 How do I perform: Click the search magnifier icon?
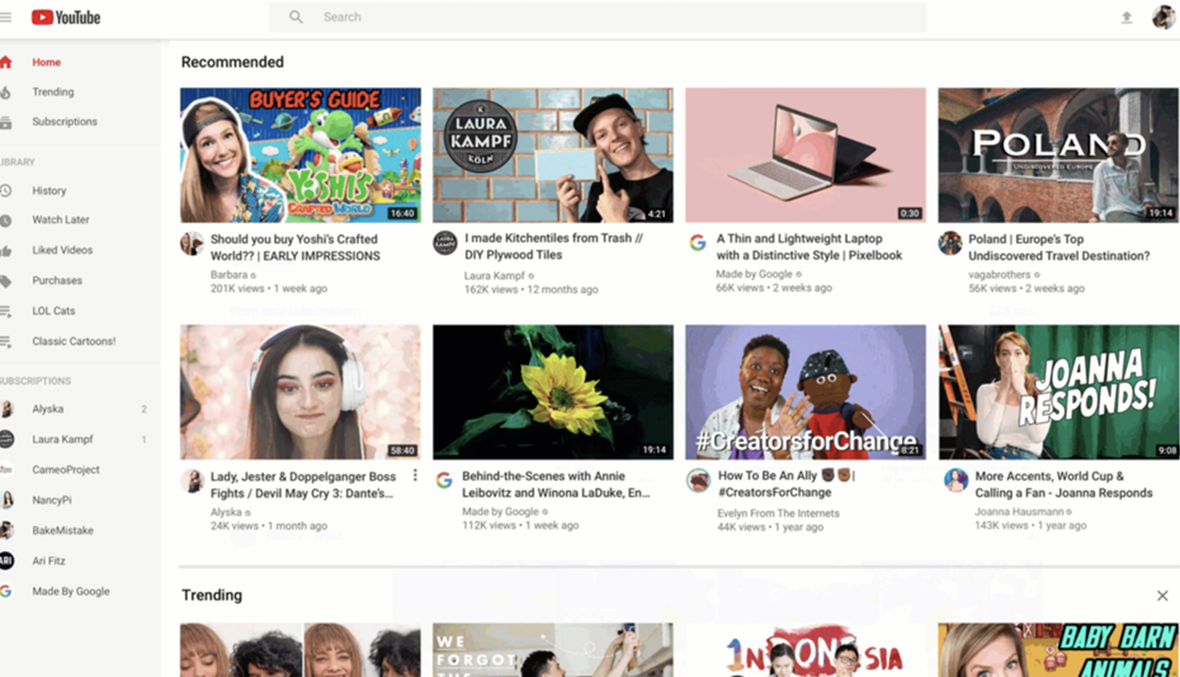[296, 17]
